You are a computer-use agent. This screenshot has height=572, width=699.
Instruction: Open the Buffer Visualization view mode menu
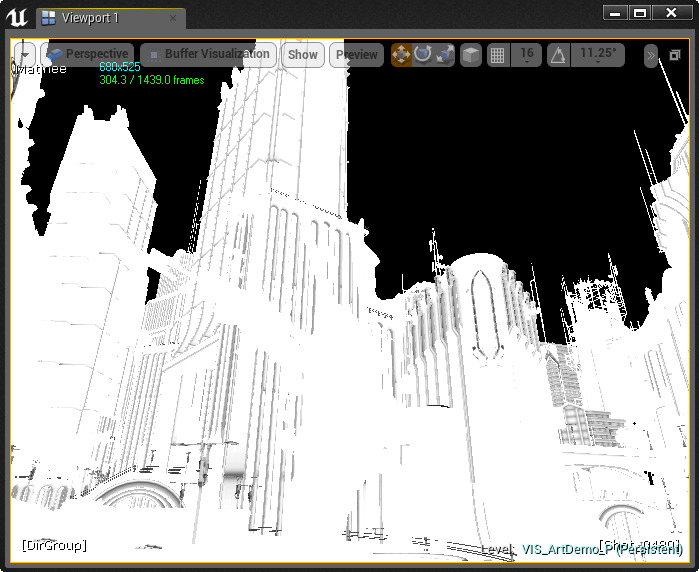[207, 55]
